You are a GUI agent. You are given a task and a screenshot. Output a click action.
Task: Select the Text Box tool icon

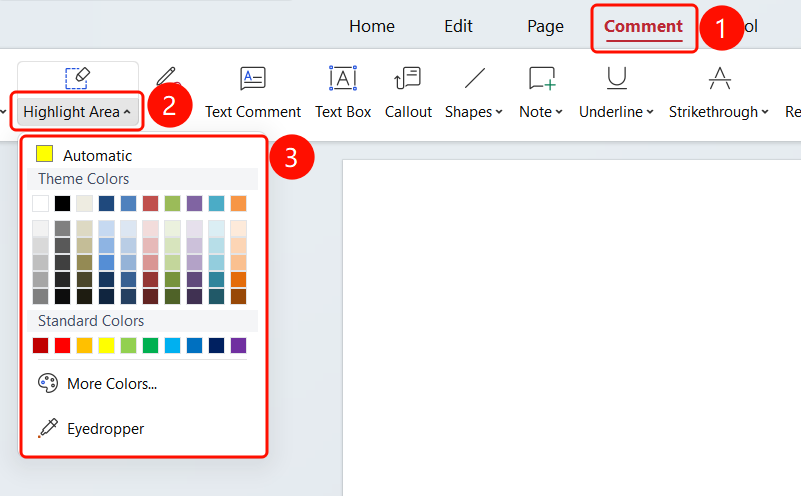pyautogui.click(x=343, y=78)
